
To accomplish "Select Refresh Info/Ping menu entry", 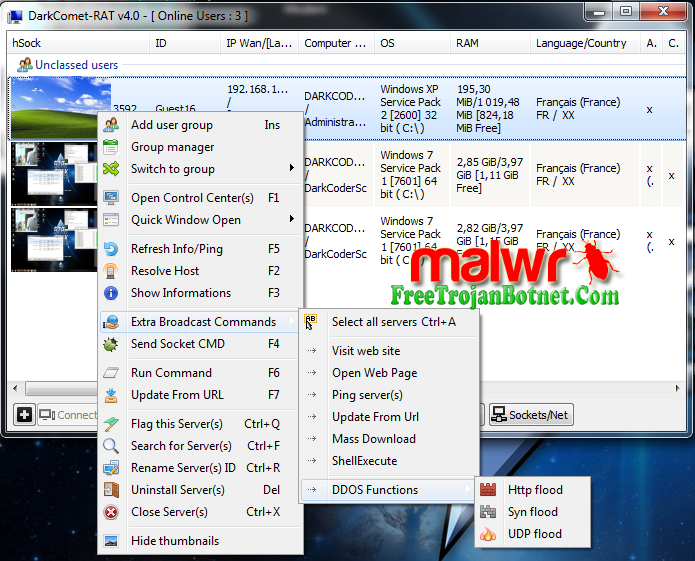I will pyautogui.click(x=201, y=249).
